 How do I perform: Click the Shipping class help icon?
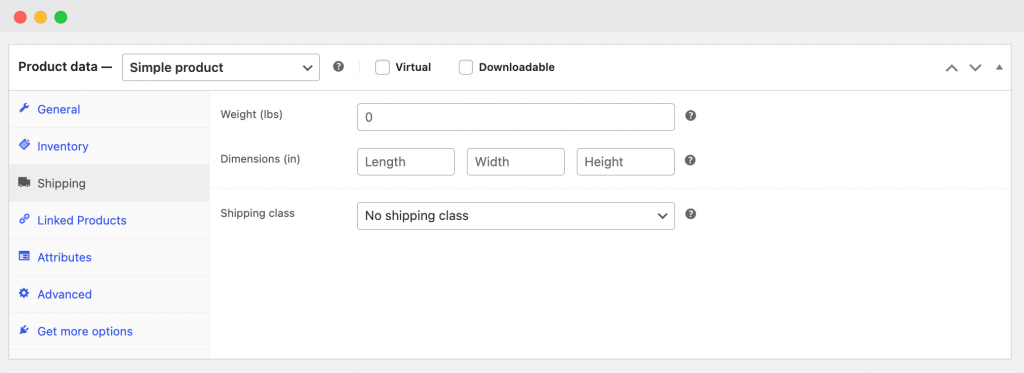click(690, 214)
